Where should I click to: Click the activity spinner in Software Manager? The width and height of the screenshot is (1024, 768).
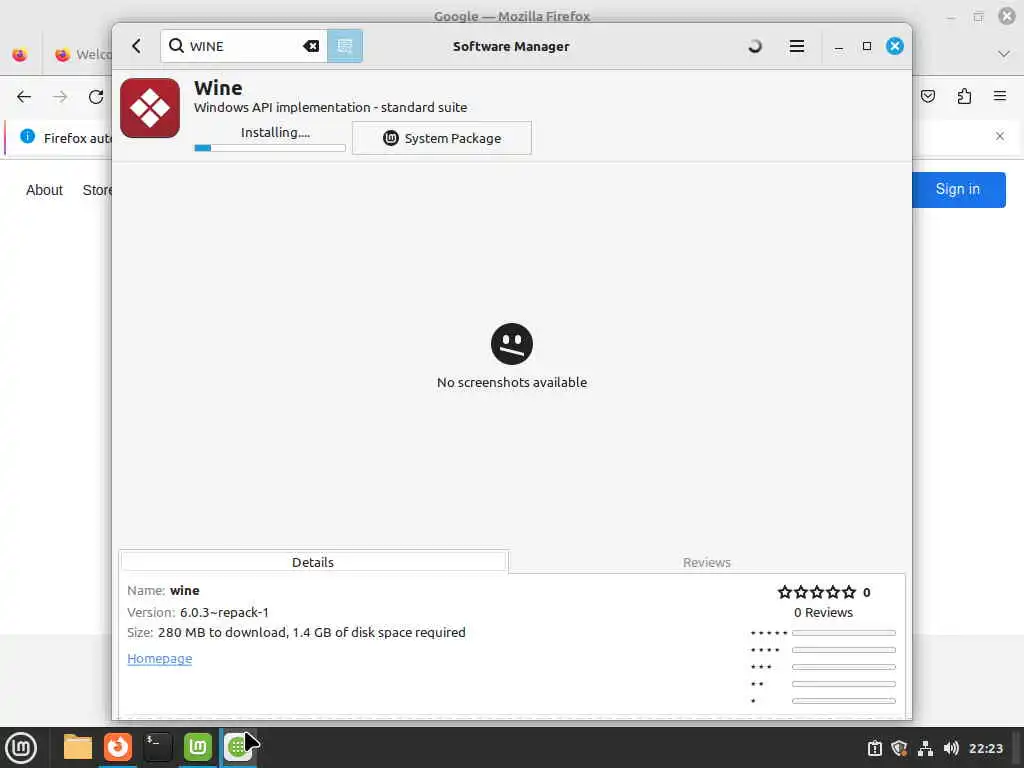click(754, 46)
